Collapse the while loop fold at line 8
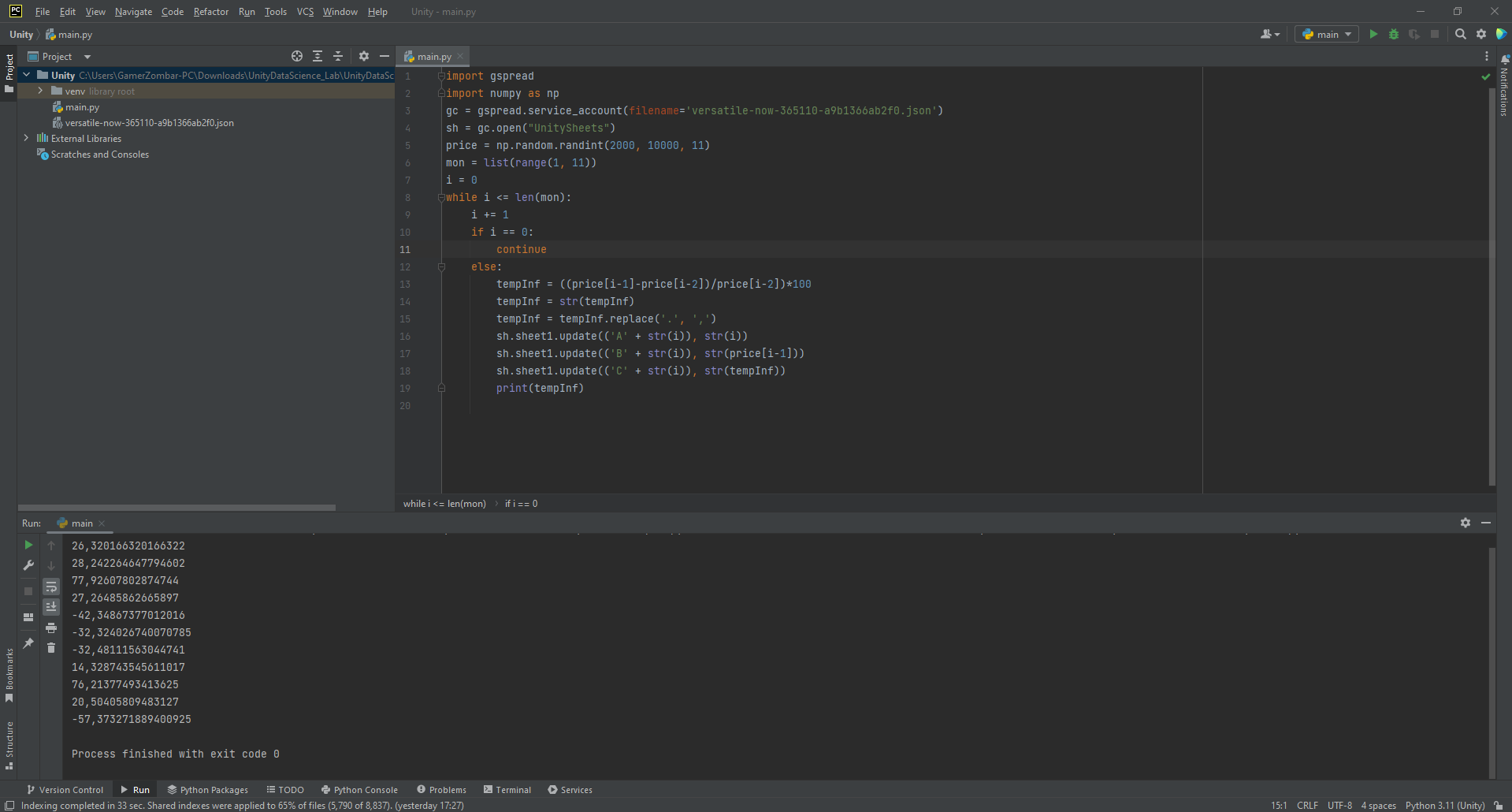Viewport: 1512px width, 812px height. click(x=441, y=198)
